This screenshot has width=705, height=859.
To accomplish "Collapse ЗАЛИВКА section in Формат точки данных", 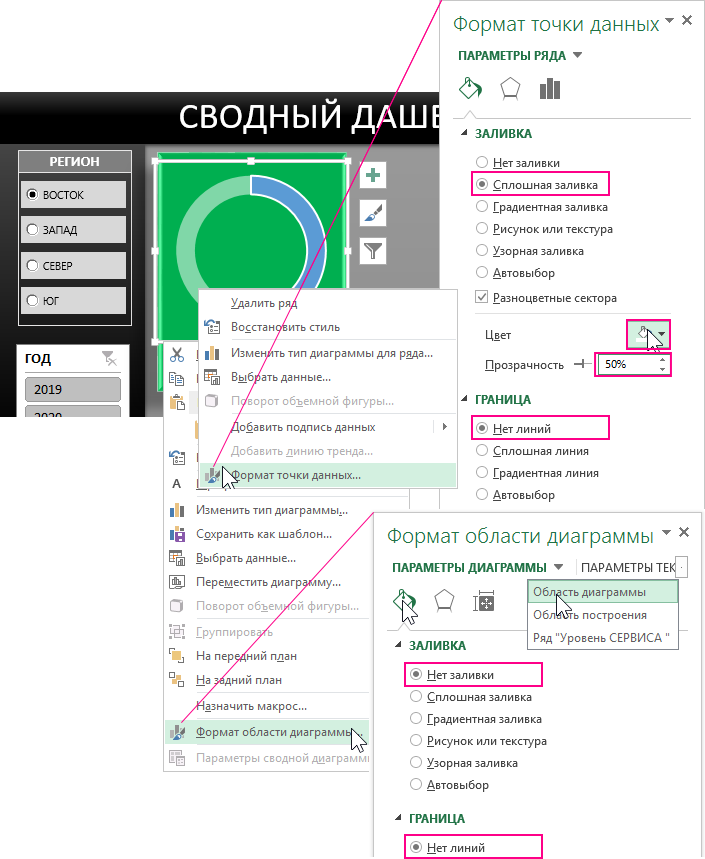I will click(464, 133).
